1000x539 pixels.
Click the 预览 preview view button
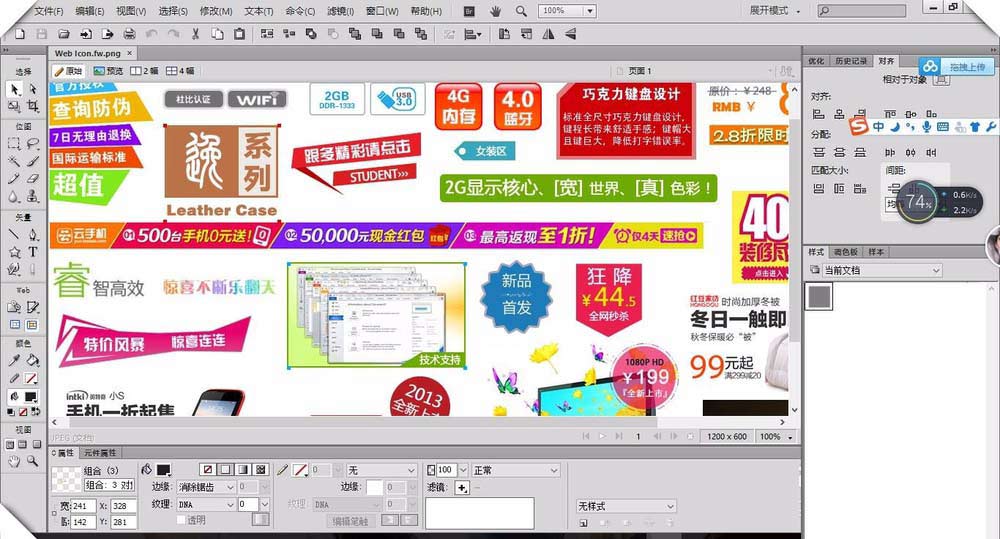coord(108,71)
